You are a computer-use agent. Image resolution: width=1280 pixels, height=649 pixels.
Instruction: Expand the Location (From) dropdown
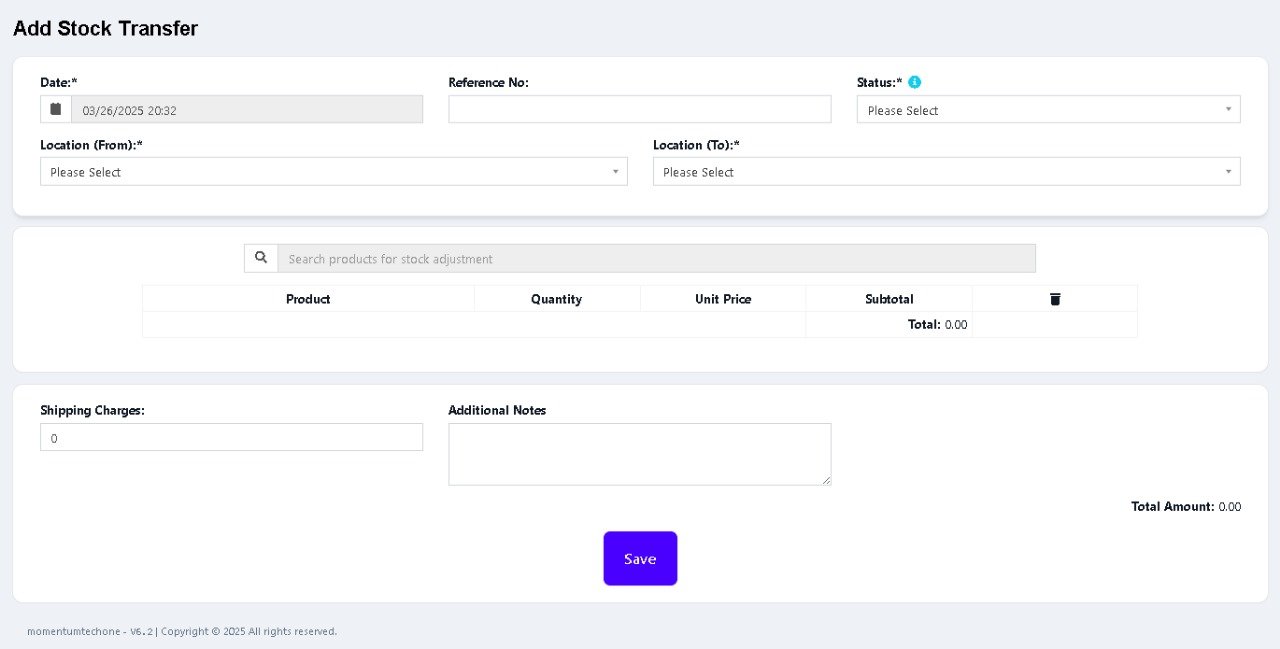click(333, 172)
